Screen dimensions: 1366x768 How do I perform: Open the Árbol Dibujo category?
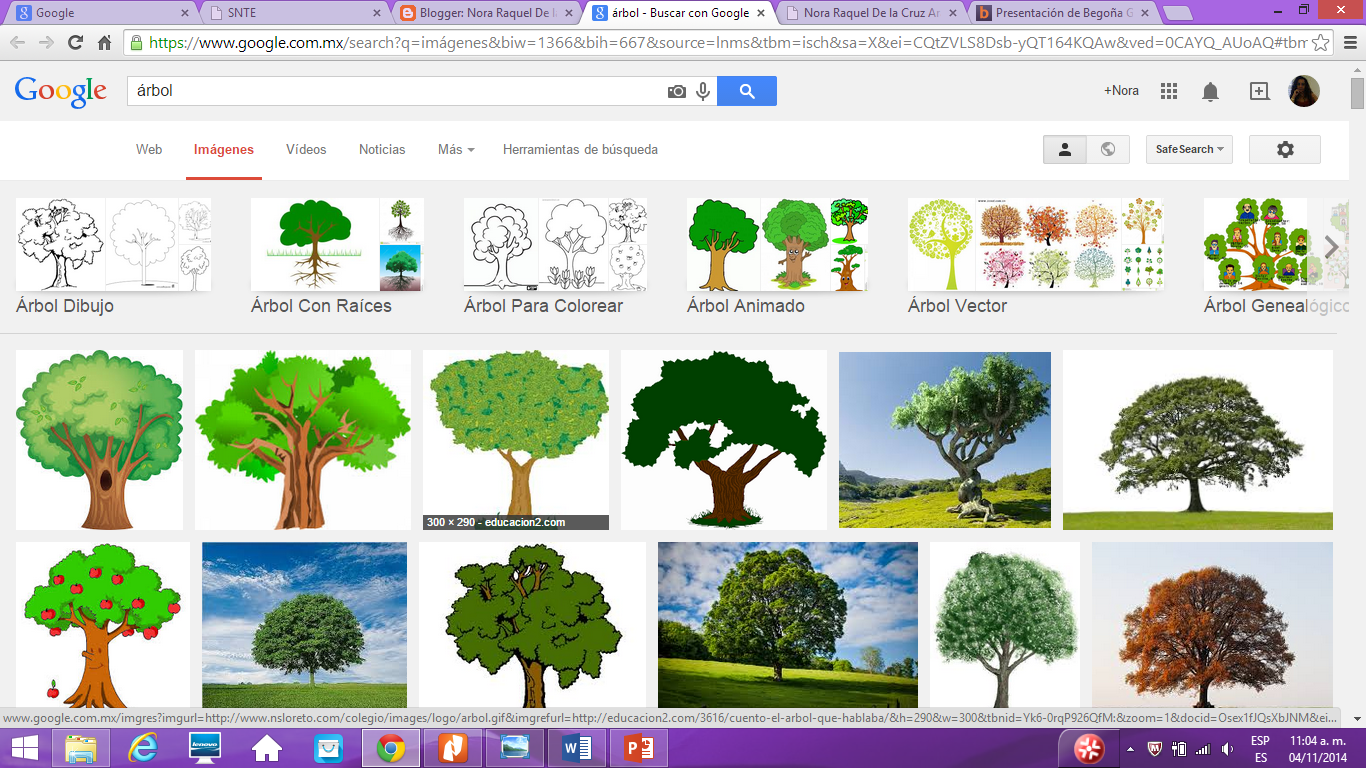(113, 257)
